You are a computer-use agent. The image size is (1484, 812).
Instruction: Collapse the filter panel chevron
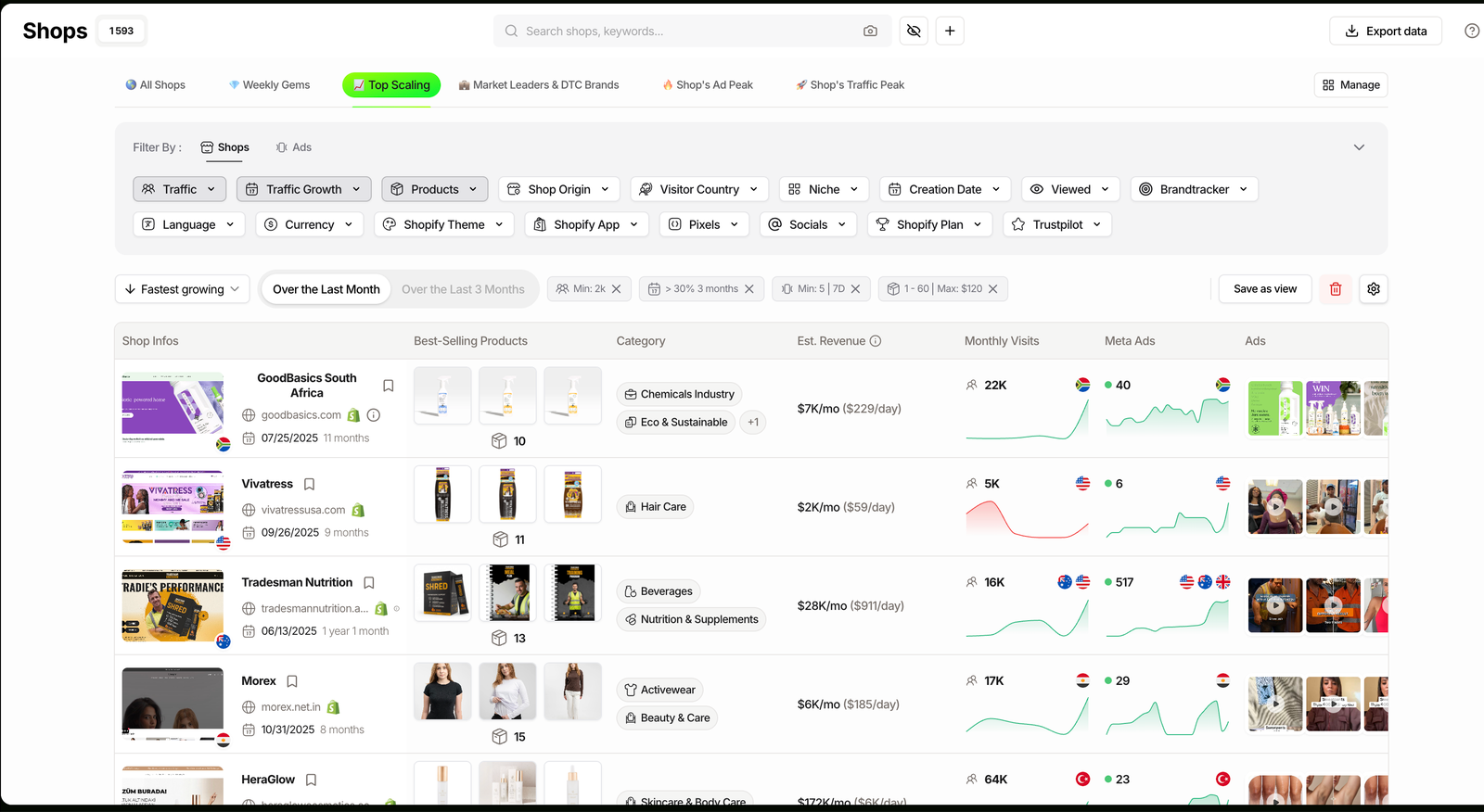pyautogui.click(x=1359, y=147)
